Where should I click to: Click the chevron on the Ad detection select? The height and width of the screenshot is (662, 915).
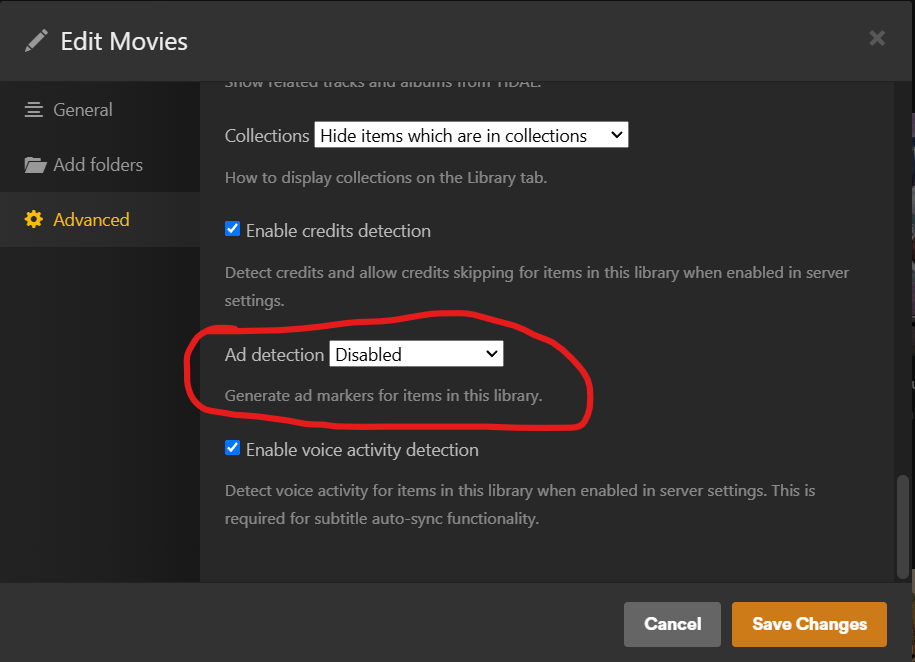[491, 354]
